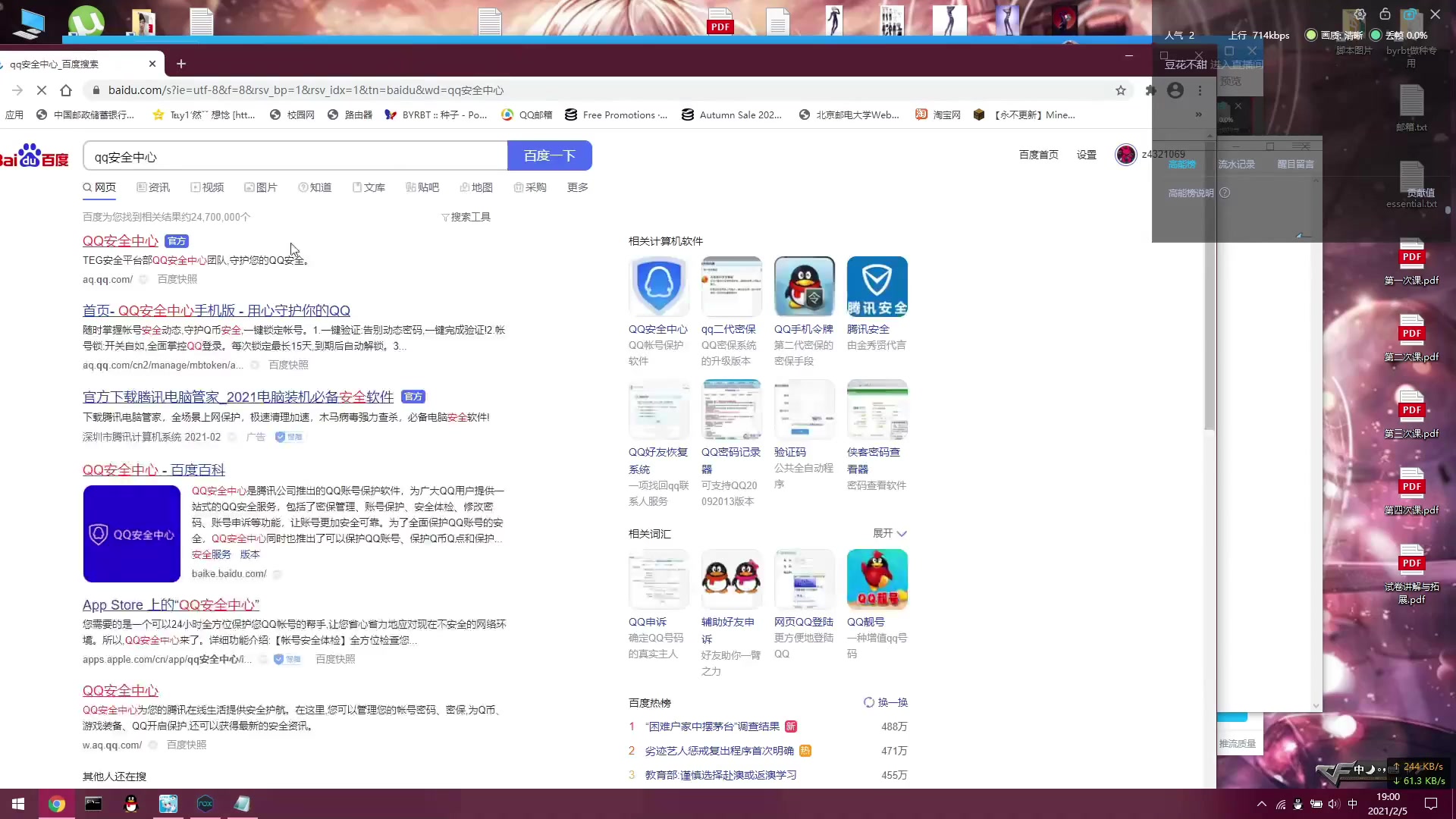The height and width of the screenshot is (819, 1456).
Task: Switch to the 知道 search tab
Action: (x=315, y=187)
